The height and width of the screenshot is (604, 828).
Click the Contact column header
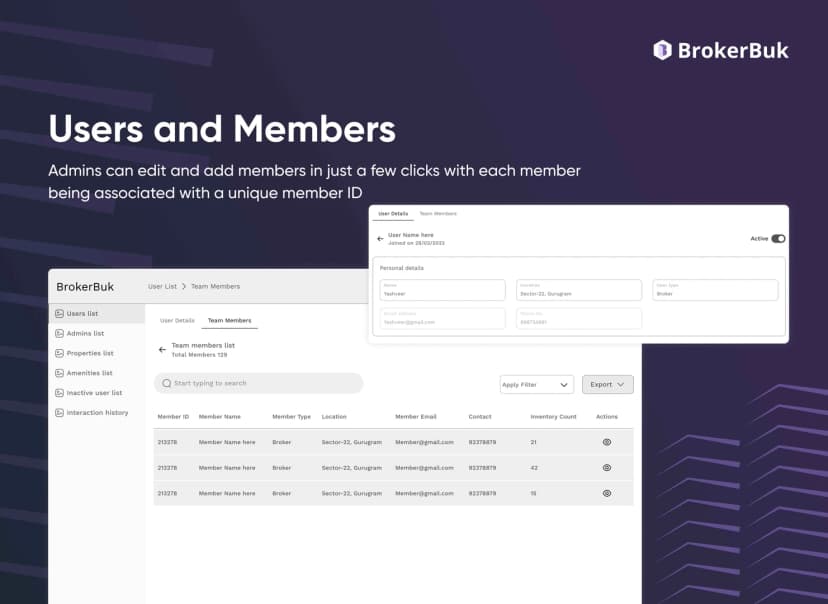(x=480, y=417)
